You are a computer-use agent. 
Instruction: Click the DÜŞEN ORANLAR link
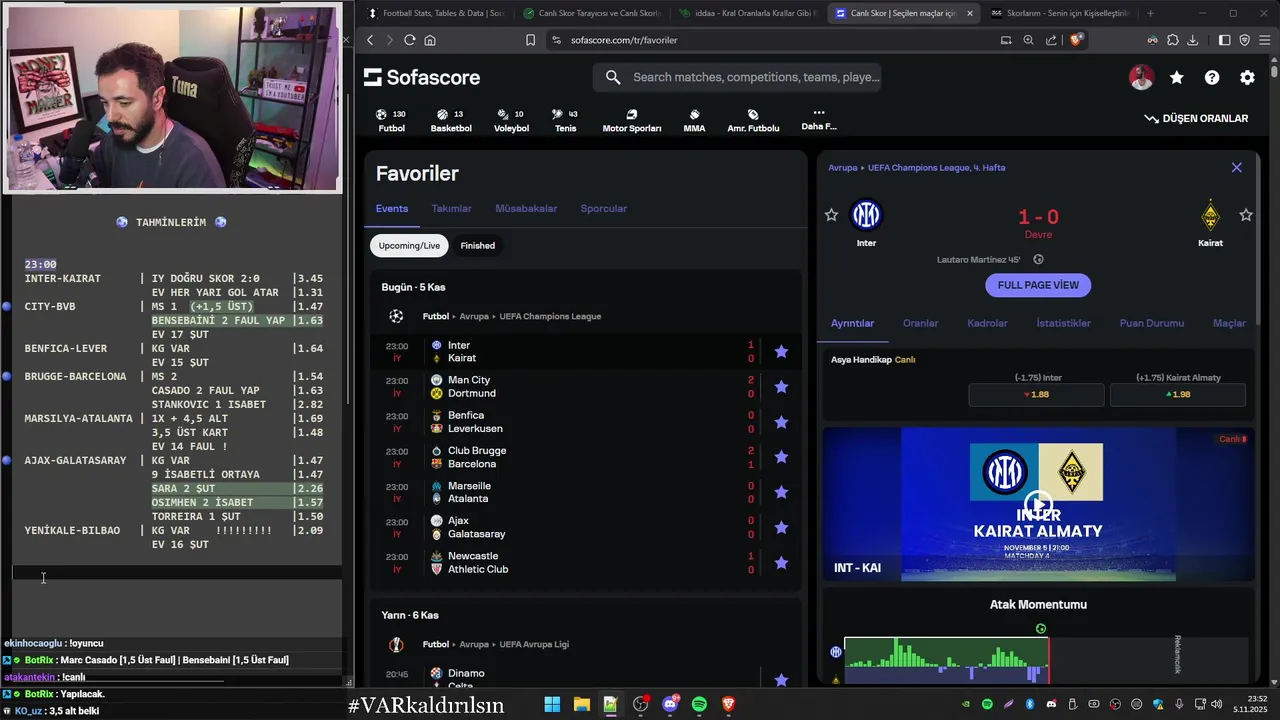click(x=1196, y=118)
